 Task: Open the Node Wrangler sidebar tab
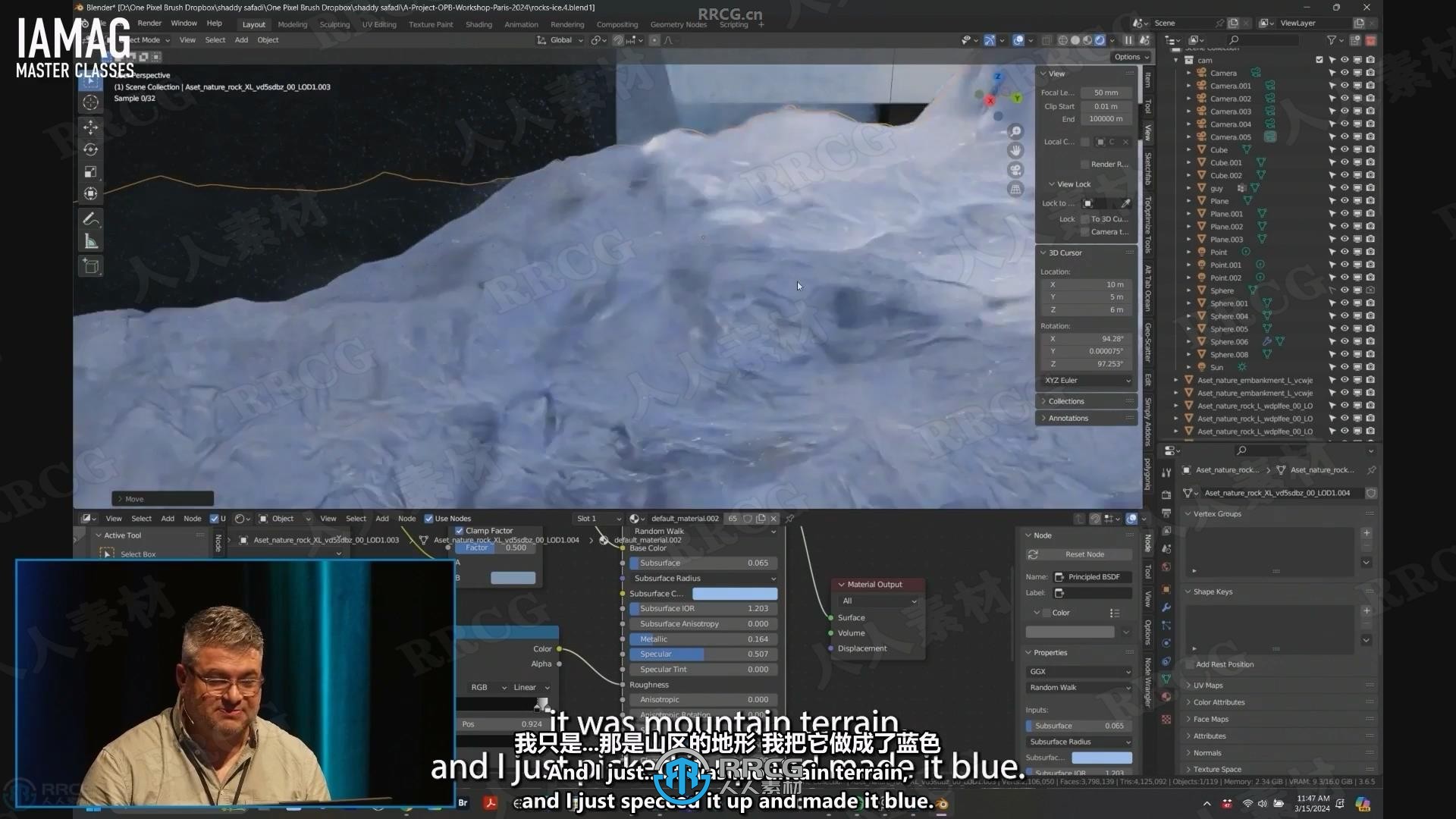click(1148, 682)
